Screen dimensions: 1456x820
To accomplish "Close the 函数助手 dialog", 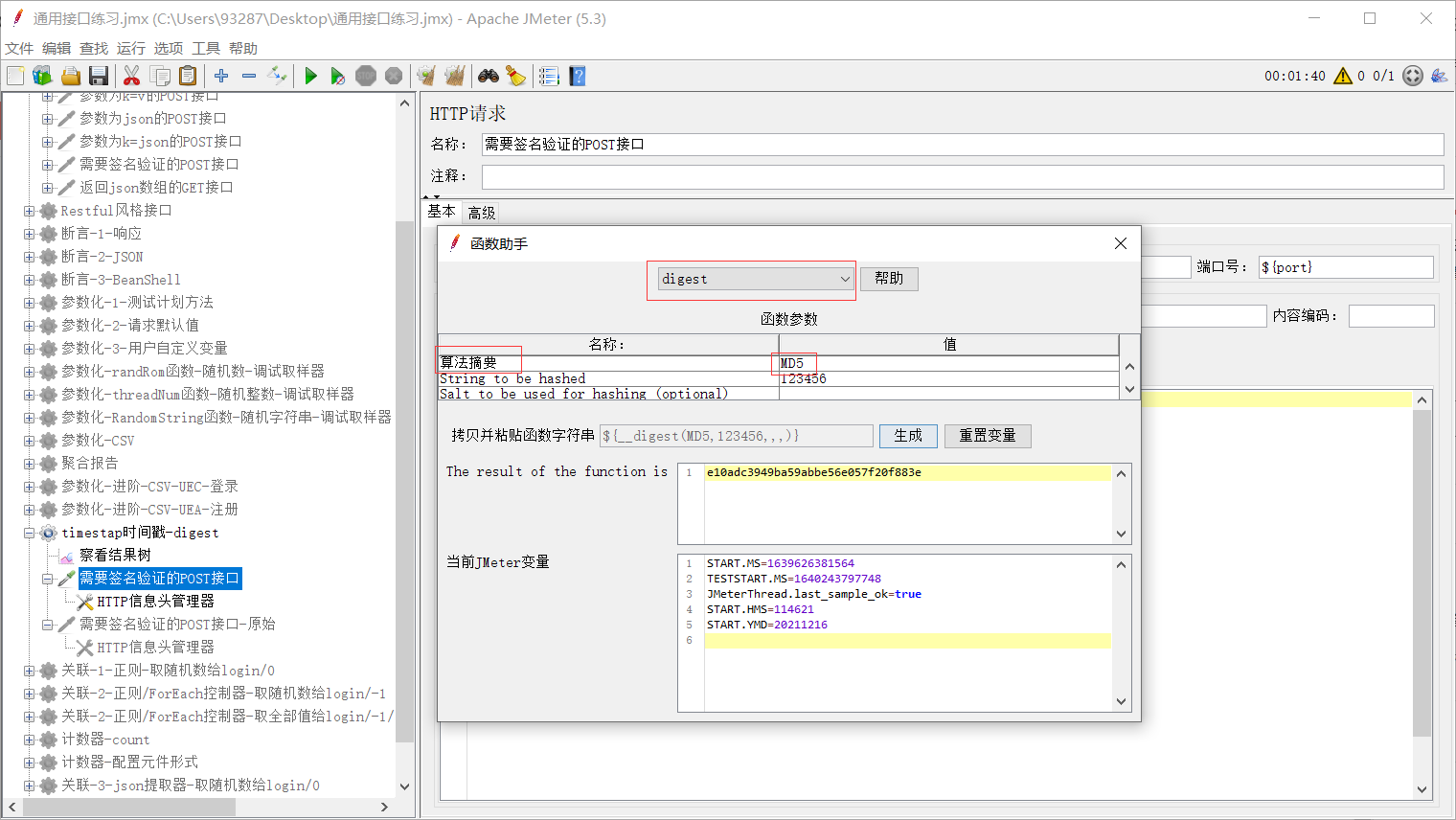I will 1121,243.
